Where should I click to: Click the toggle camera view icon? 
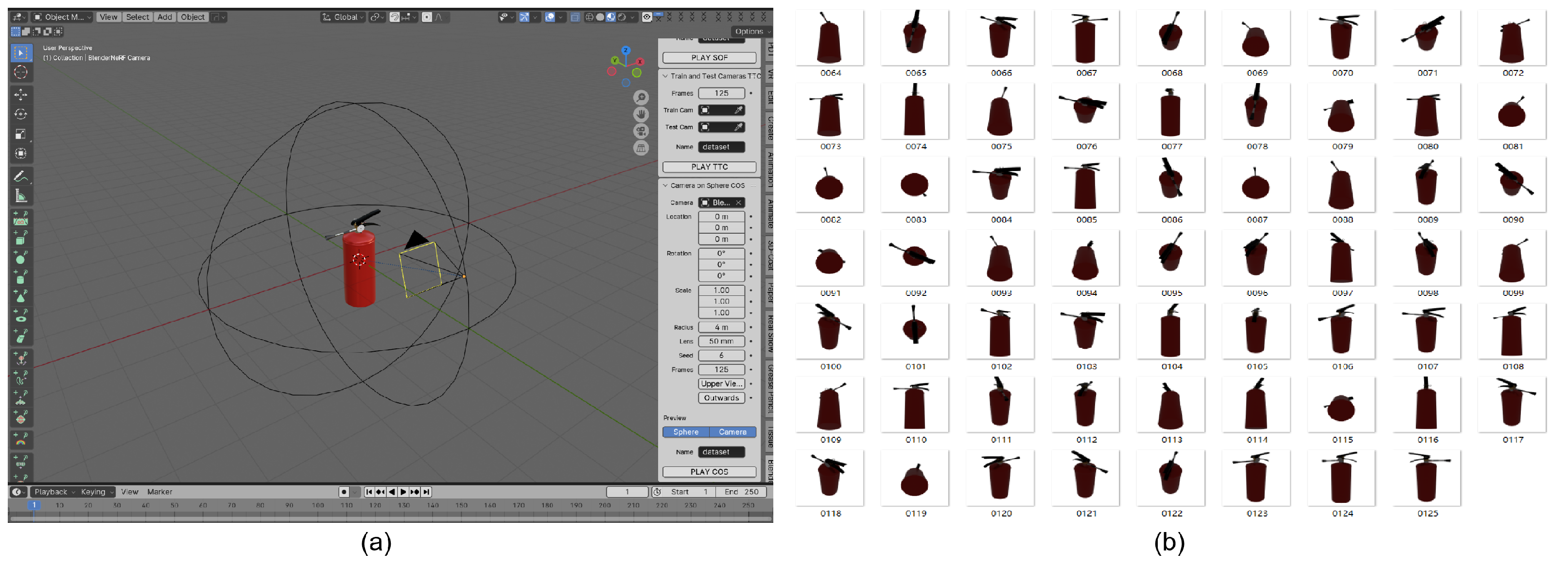coord(640,131)
